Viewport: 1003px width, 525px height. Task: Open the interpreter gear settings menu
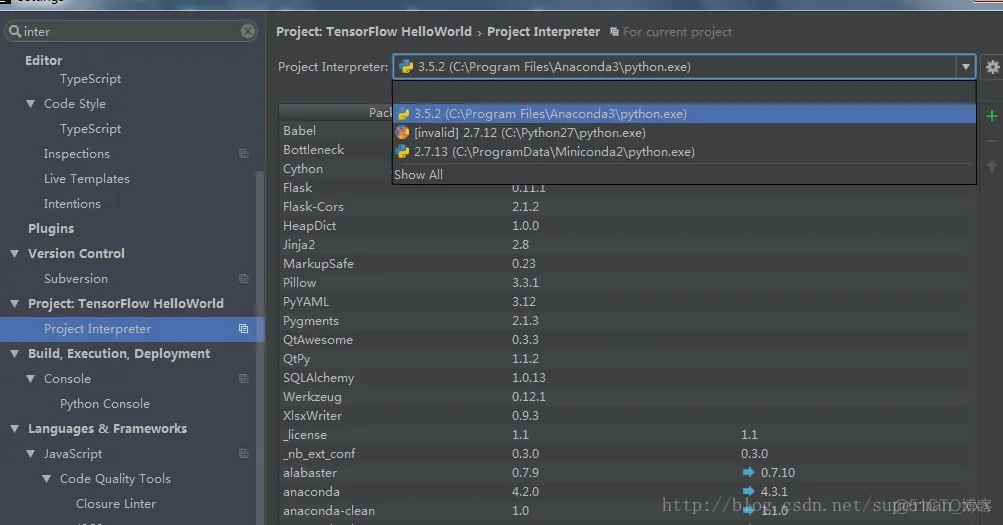point(992,67)
